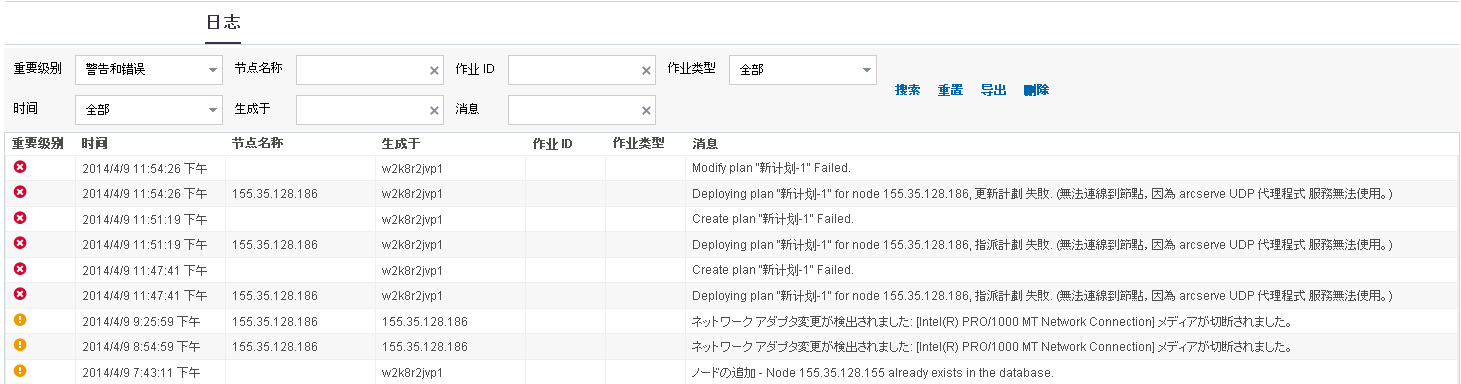Clear the 消息 filter with X icon

[x=647, y=111]
